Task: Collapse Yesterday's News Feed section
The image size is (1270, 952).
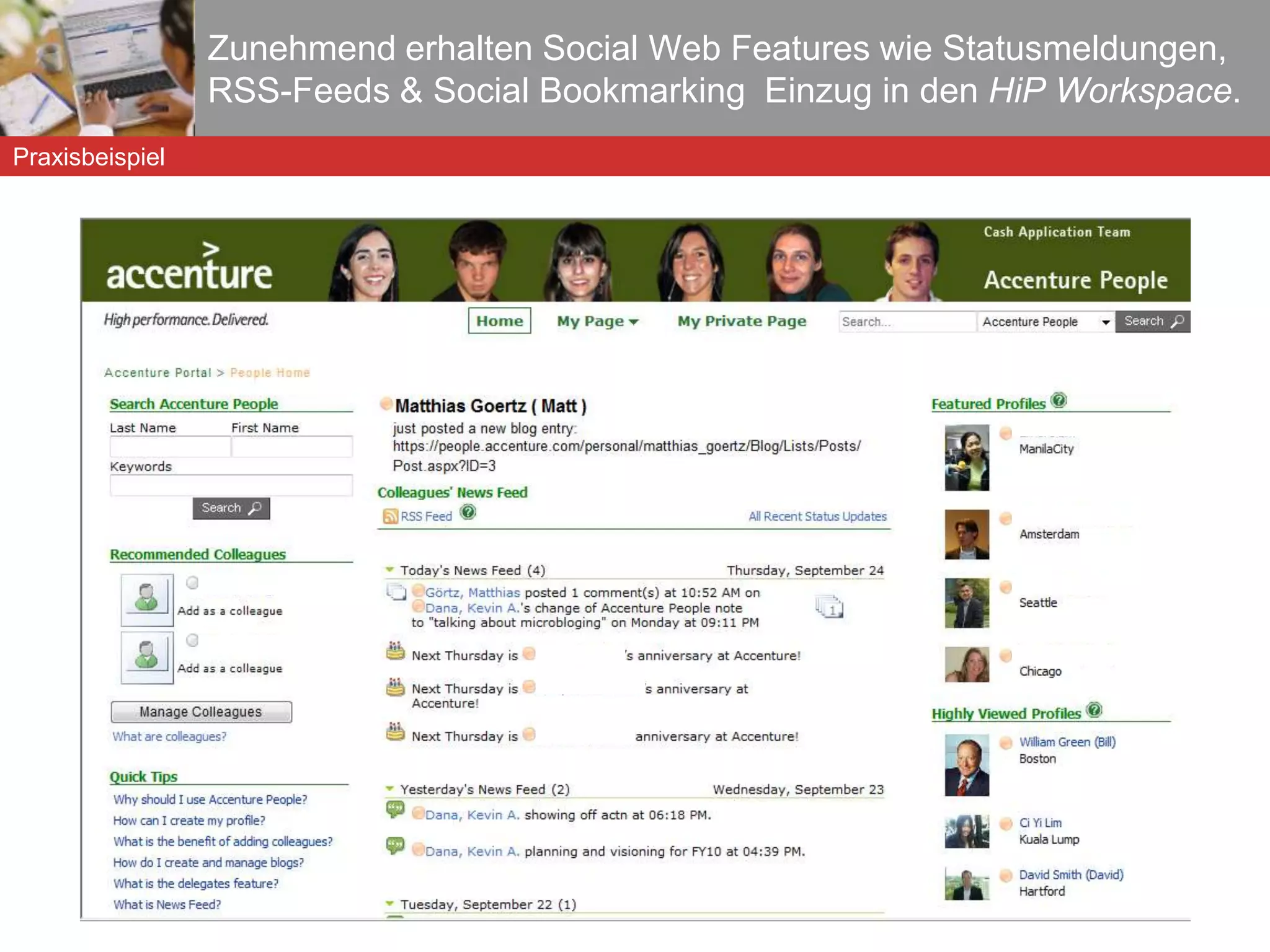Action: point(390,788)
